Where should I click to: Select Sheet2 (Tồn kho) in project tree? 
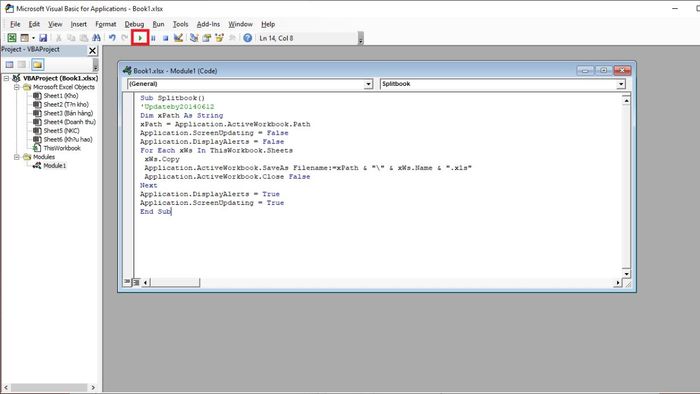tap(66, 104)
